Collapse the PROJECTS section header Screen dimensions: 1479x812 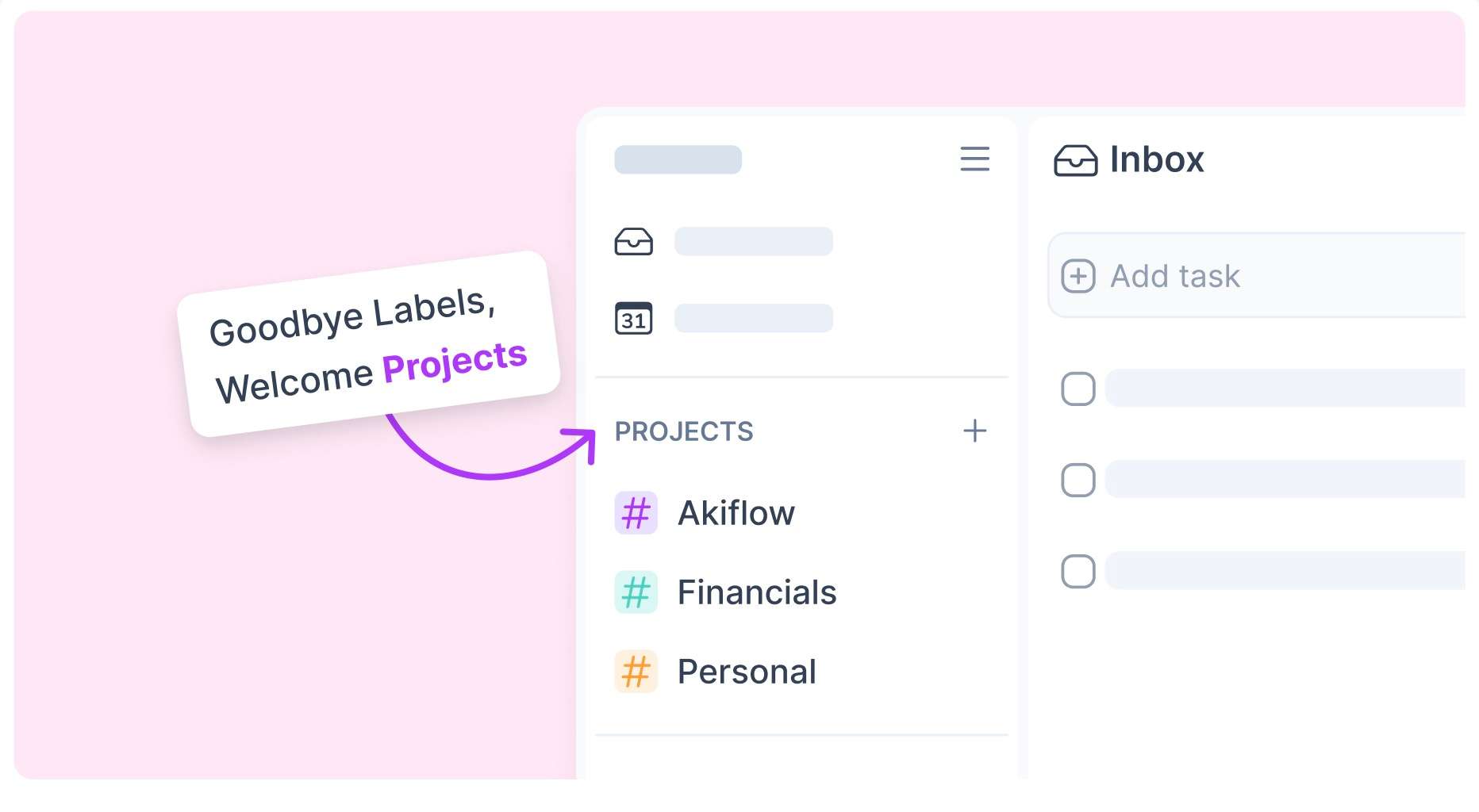pos(684,431)
